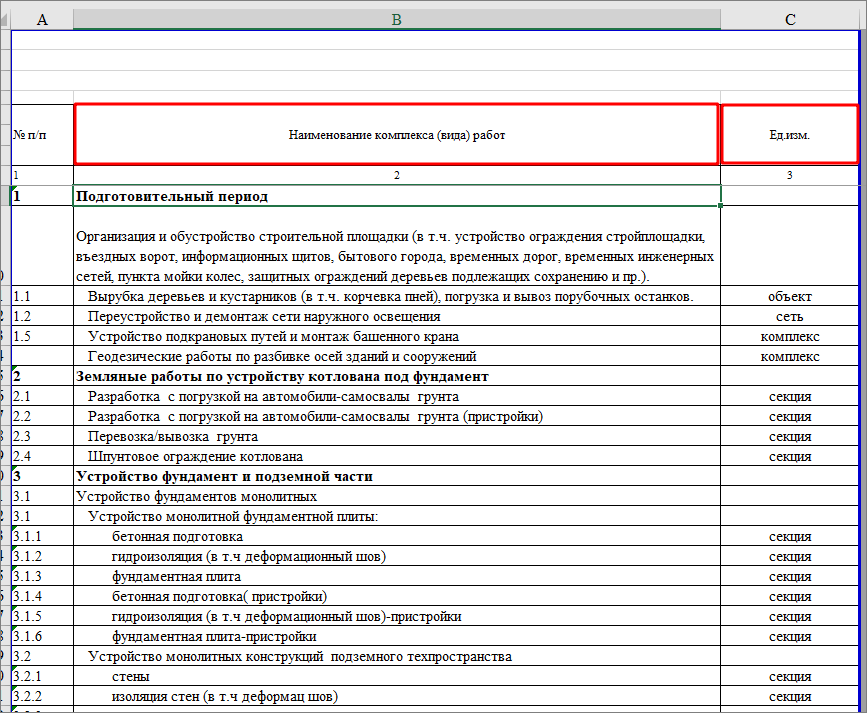Click the 'фундаментная плита-пристройки' cell

click(x=214, y=636)
